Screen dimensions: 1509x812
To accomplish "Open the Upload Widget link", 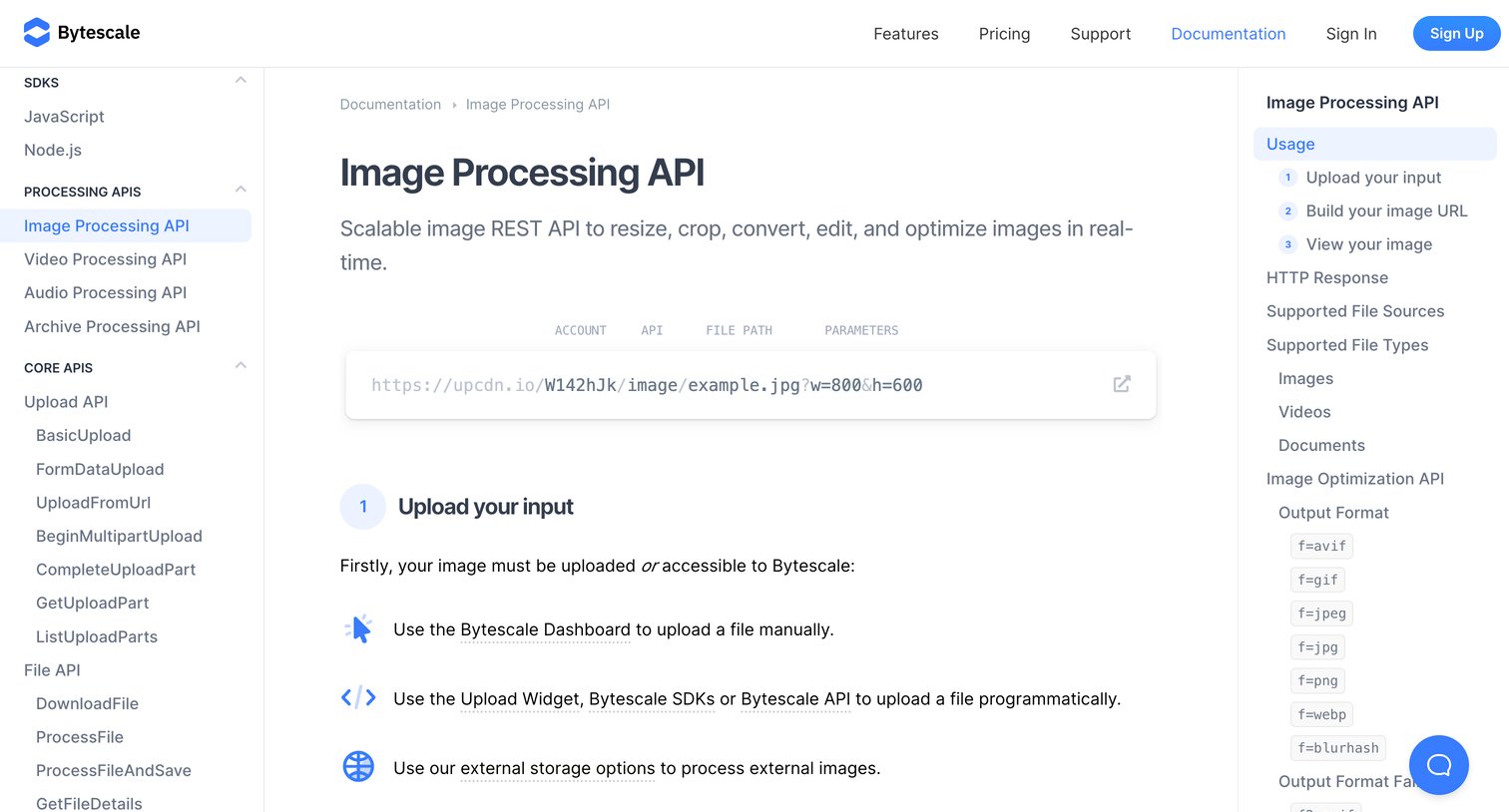I will [520, 699].
